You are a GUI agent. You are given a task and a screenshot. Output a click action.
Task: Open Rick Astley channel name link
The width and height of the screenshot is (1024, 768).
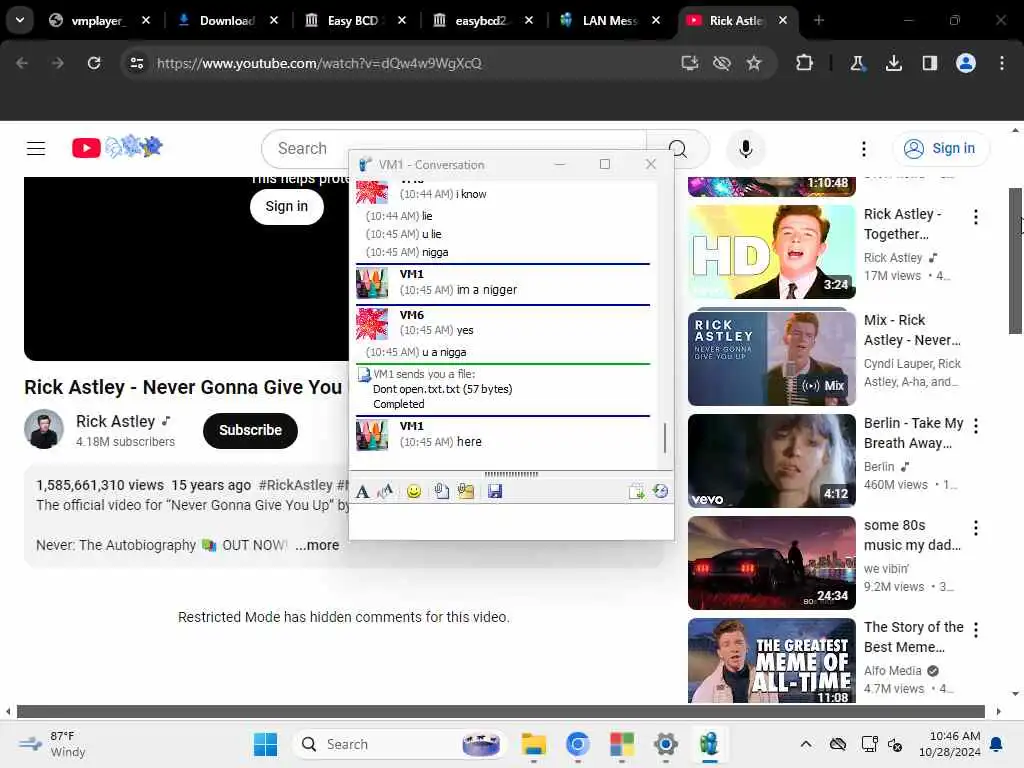116,421
